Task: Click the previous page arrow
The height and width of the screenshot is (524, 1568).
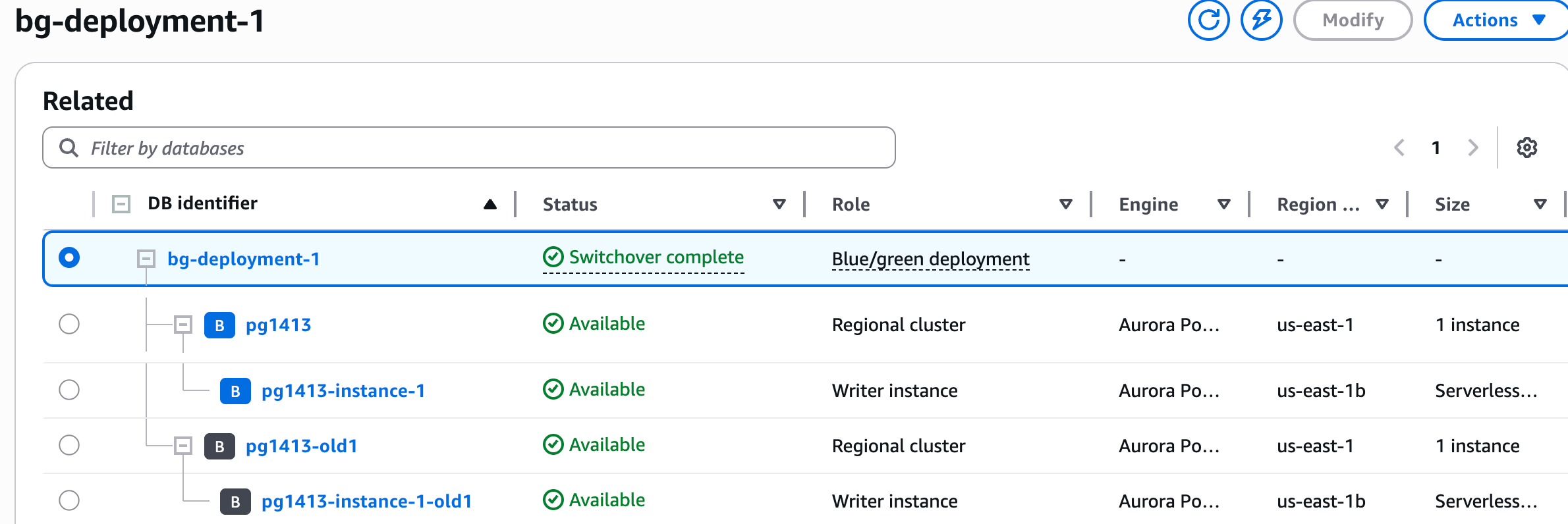Action: (1400, 147)
